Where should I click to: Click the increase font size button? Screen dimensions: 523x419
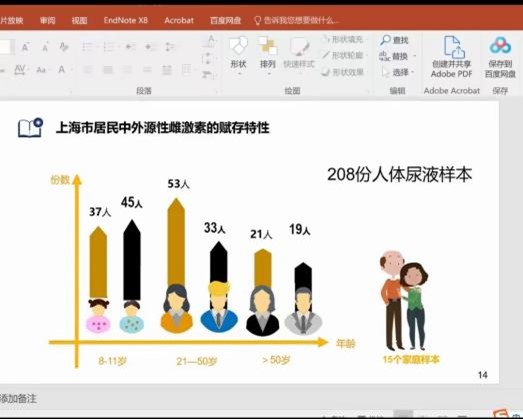[x=25, y=47]
